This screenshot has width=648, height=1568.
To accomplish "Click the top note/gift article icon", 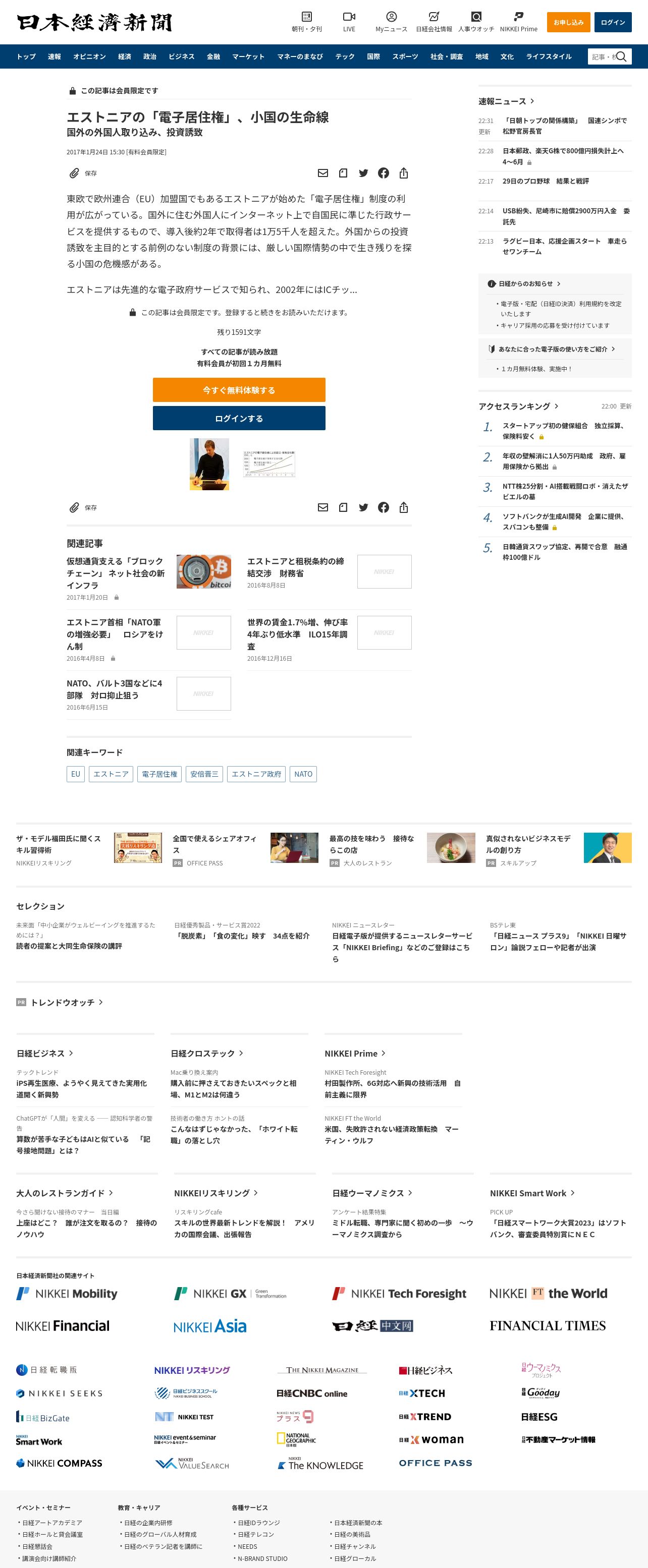I will tap(343, 173).
